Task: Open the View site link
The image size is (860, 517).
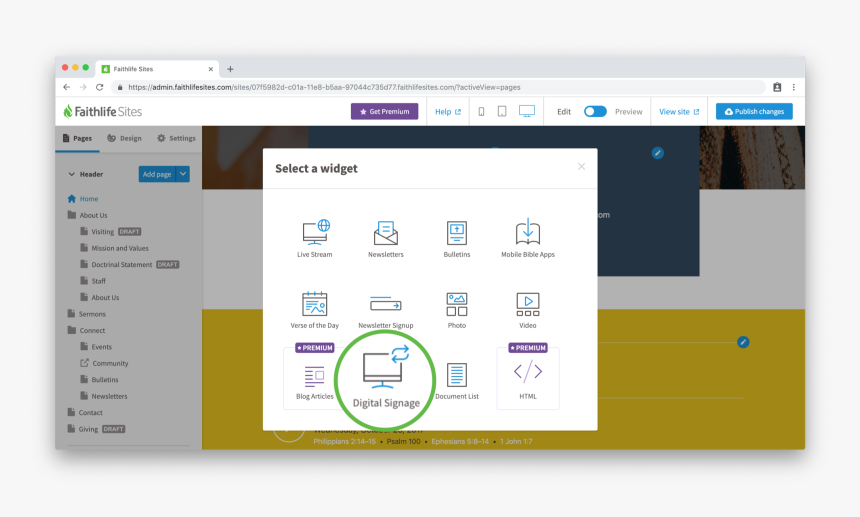Action: pyautogui.click(x=679, y=111)
